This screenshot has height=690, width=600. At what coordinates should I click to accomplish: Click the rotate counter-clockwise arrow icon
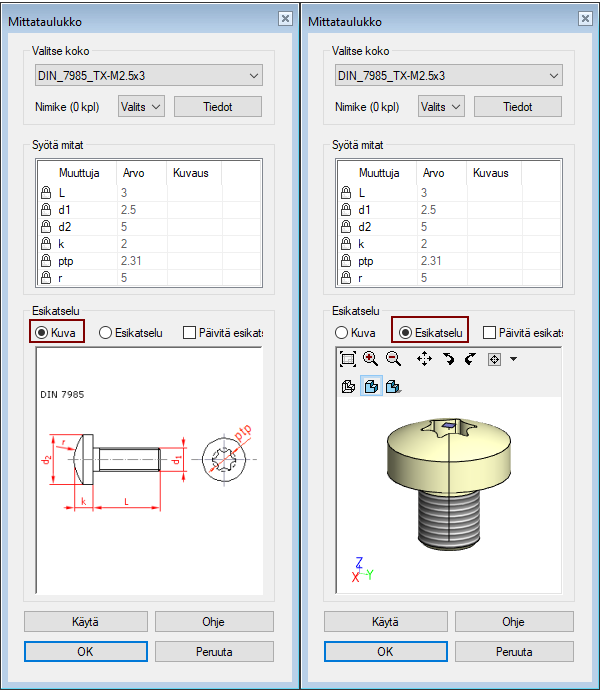[x=470, y=359]
